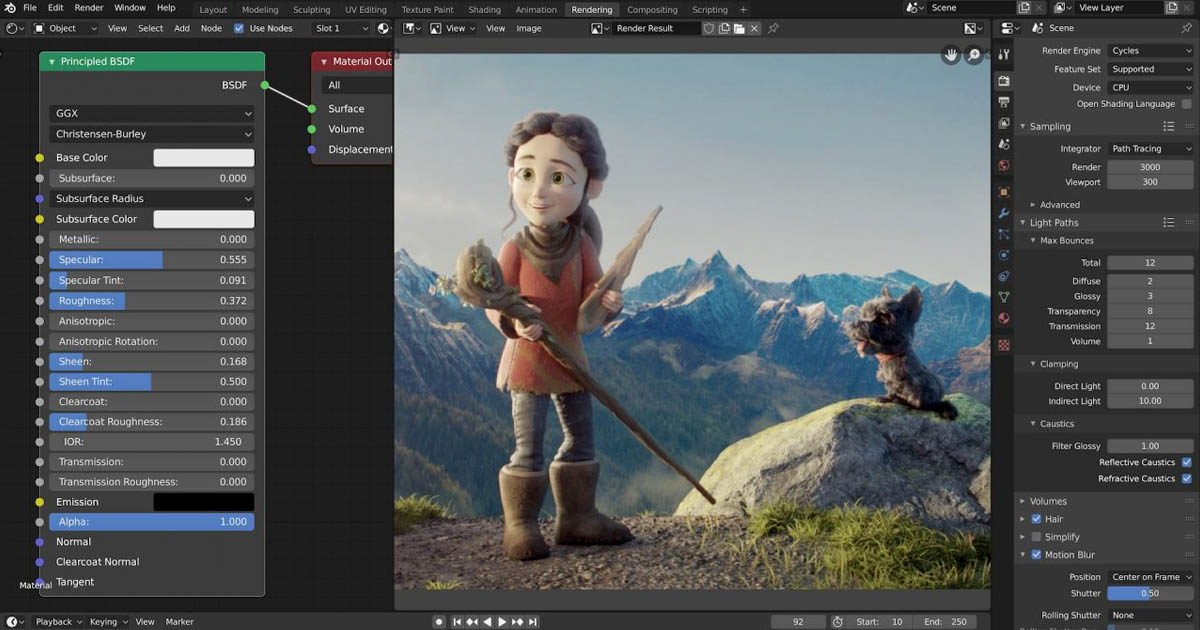
Task: Expand the Advanced sampling section
Action: pos(1059,204)
